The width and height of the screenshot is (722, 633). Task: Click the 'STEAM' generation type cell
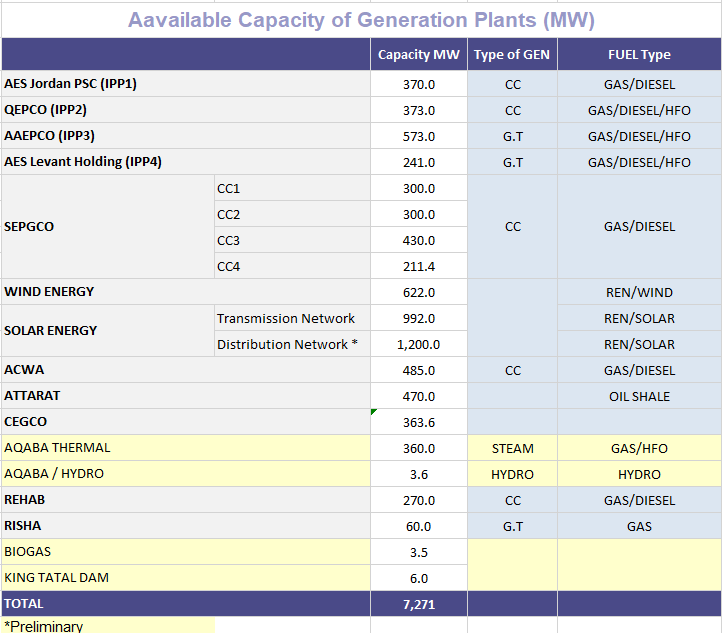[x=512, y=448]
